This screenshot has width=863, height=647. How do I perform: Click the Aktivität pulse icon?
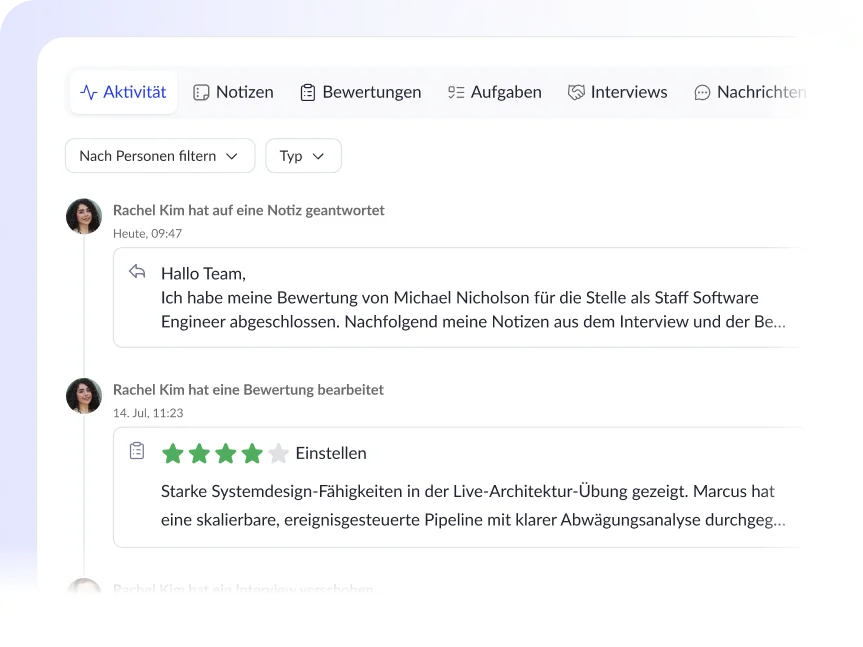pyautogui.click(x=89, y=92)
